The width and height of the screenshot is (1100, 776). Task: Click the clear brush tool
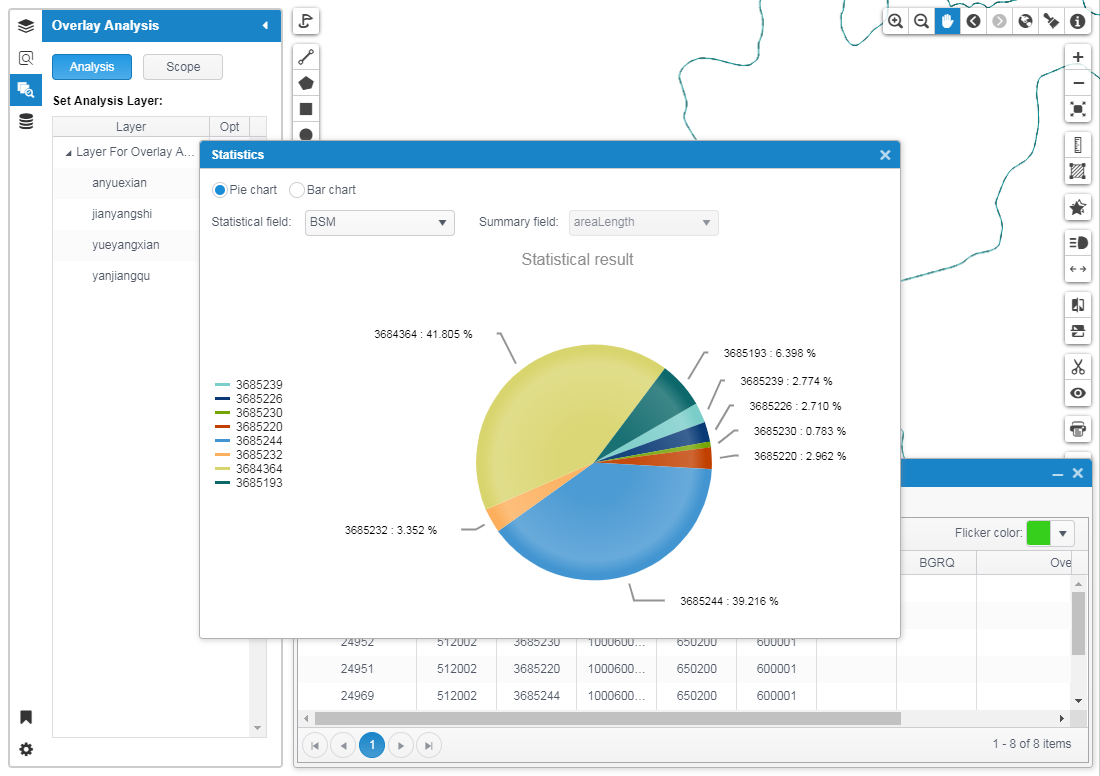[x=1052, y=21]
